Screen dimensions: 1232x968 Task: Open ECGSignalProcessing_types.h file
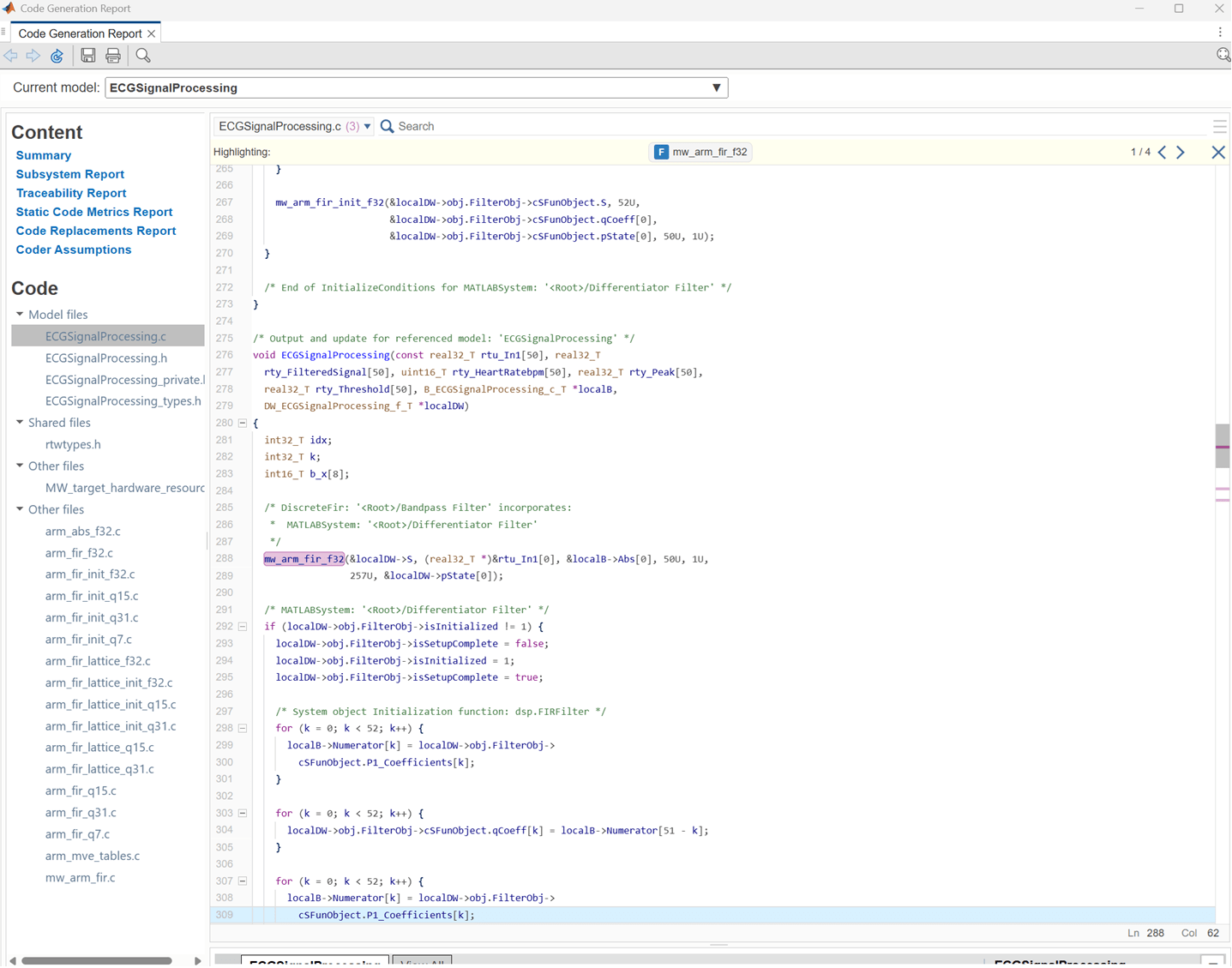pyautogui.click(x=123, y=401)
